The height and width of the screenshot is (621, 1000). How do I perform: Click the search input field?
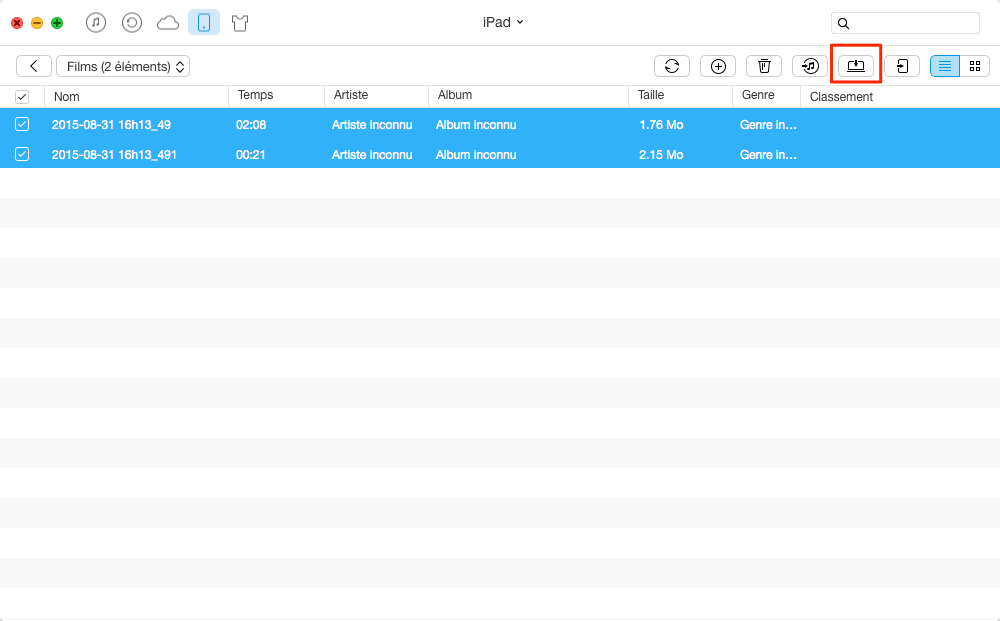pyautogui.click(x=905, y=23)
